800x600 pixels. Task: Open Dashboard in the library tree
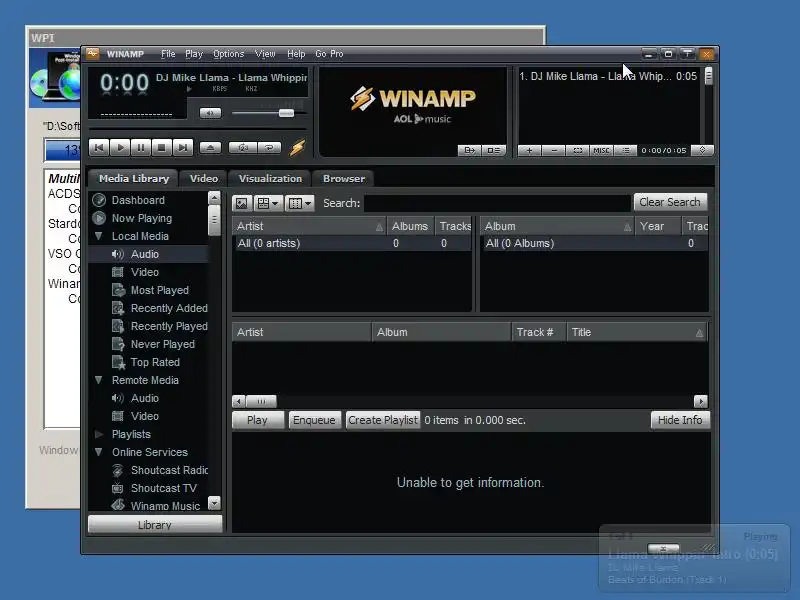click(x=138, y=200)
